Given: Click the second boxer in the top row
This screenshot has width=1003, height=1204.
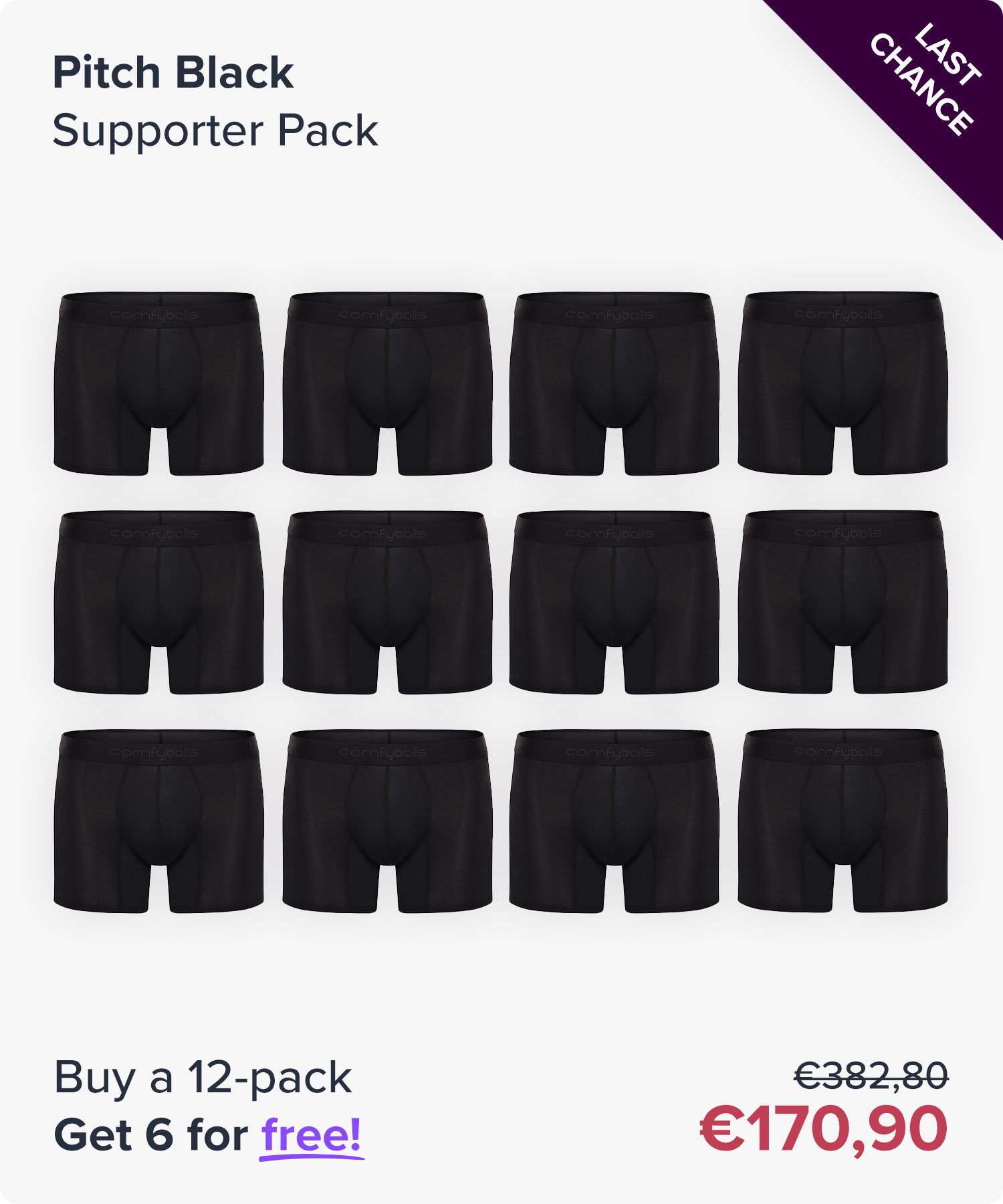Looking at the screenshot, I should (387, 384).
